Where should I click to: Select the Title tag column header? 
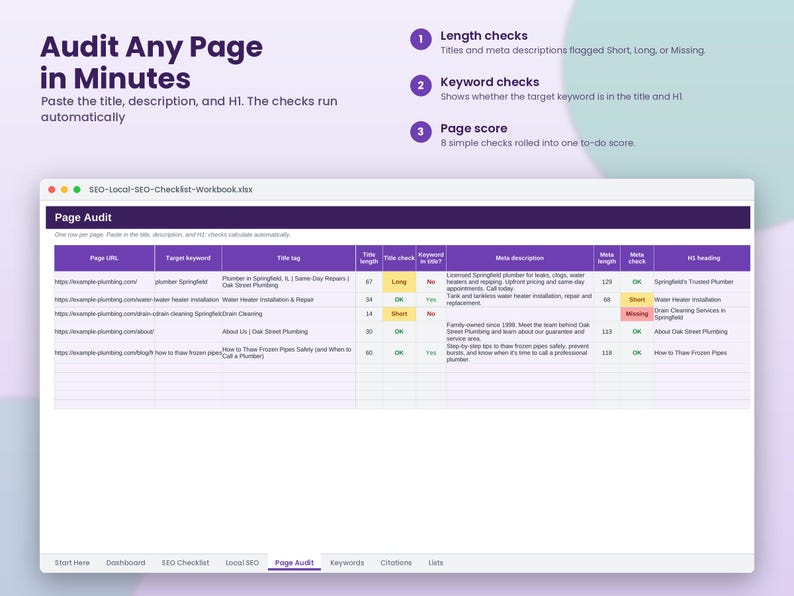(x=289, y=258)
